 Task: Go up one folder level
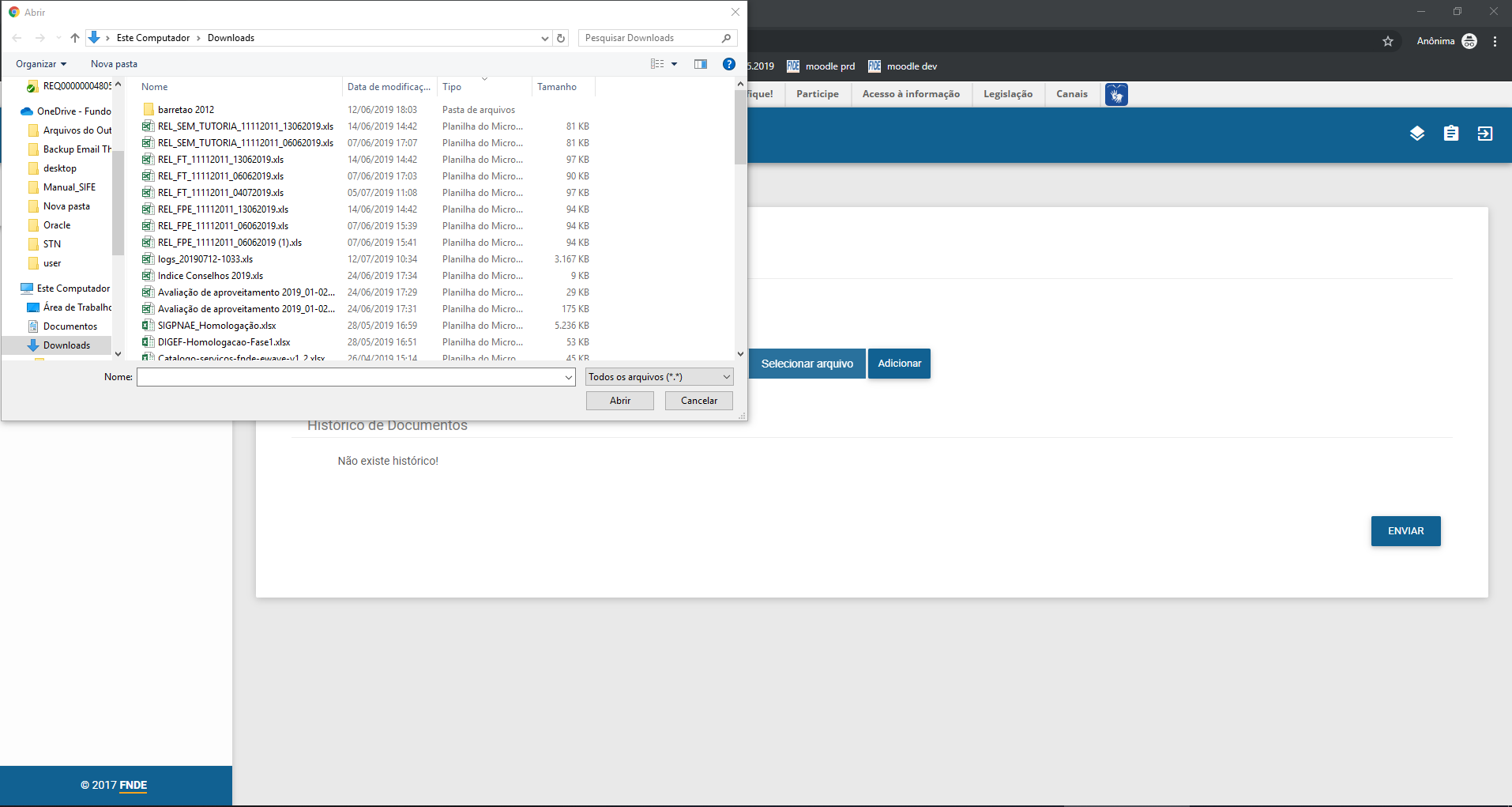(x=75, y=38)
